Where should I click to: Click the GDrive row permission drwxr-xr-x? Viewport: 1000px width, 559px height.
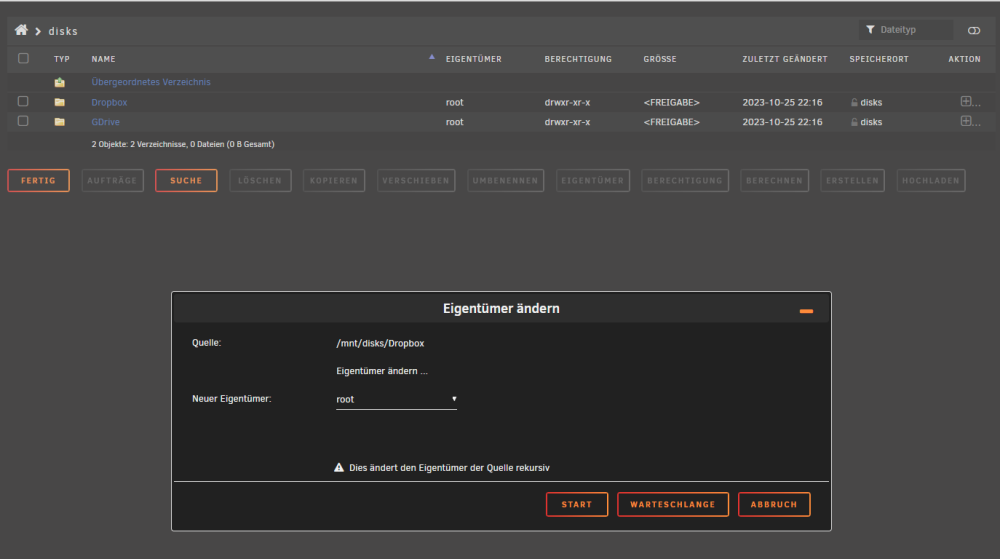coord(567,122)
